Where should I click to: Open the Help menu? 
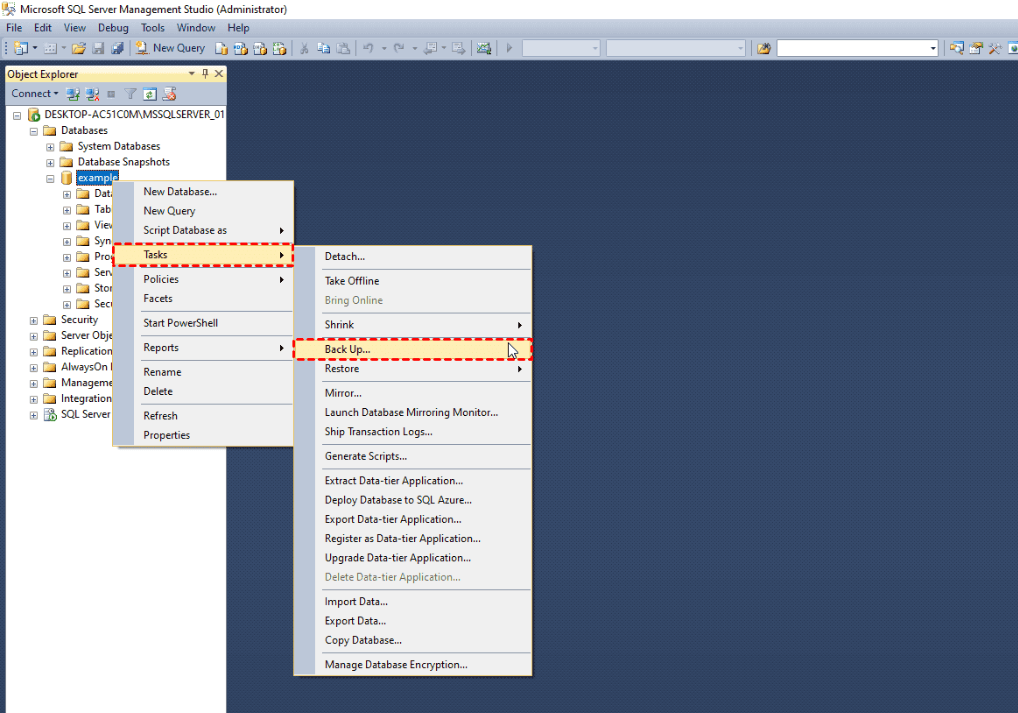click(x=238, y=27)
